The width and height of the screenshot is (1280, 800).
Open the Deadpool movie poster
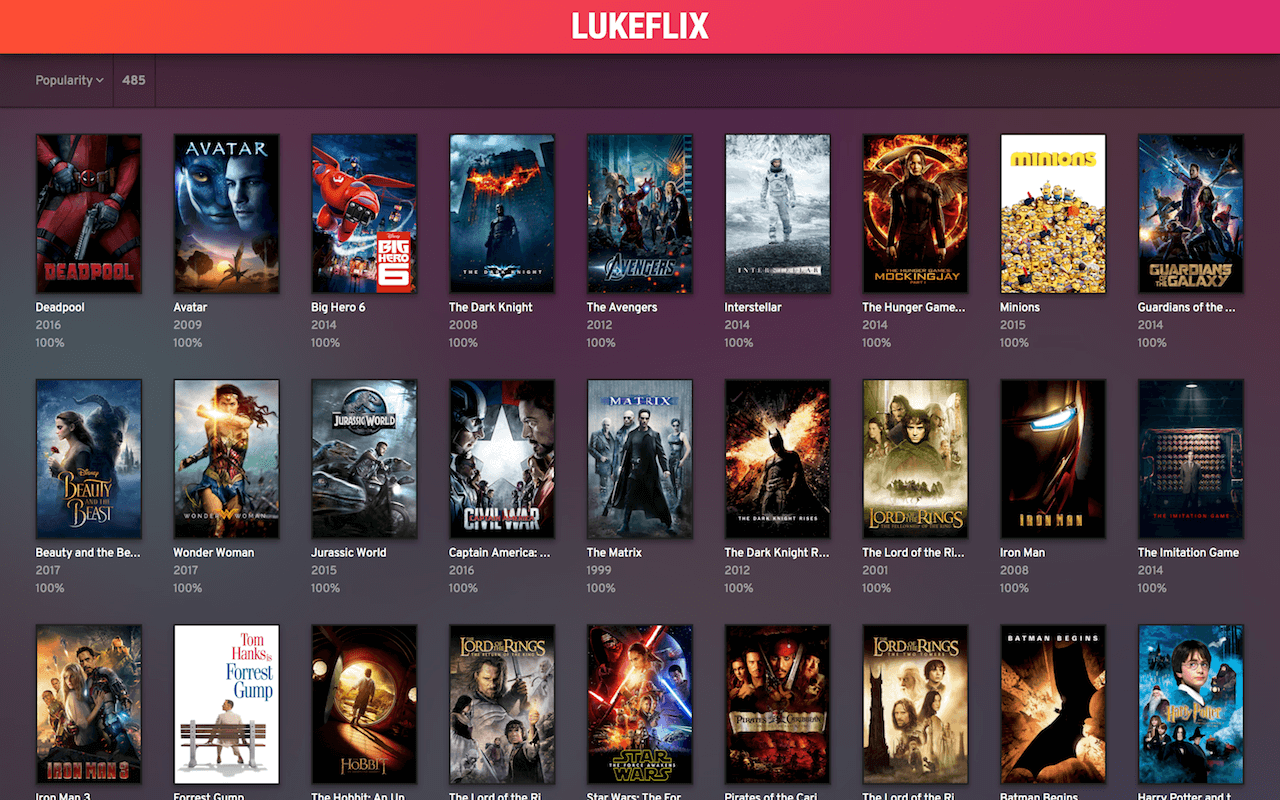(x=88, y=213)
